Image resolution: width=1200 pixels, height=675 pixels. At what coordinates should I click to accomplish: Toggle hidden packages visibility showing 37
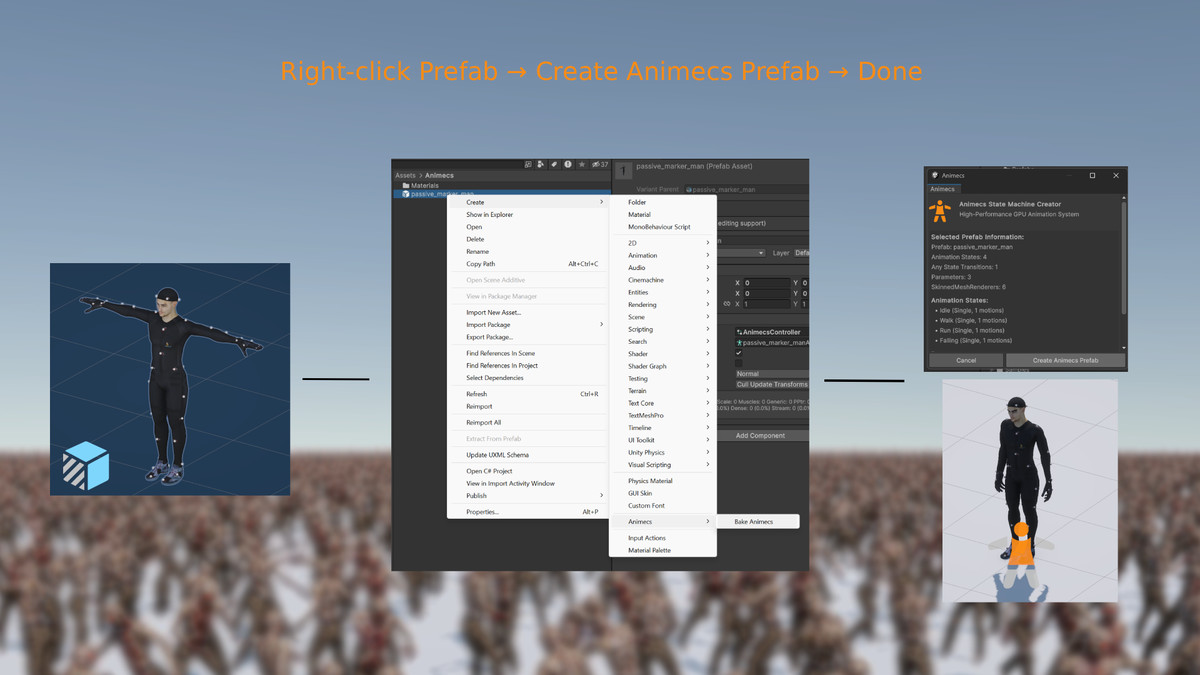tap(600, 164)
